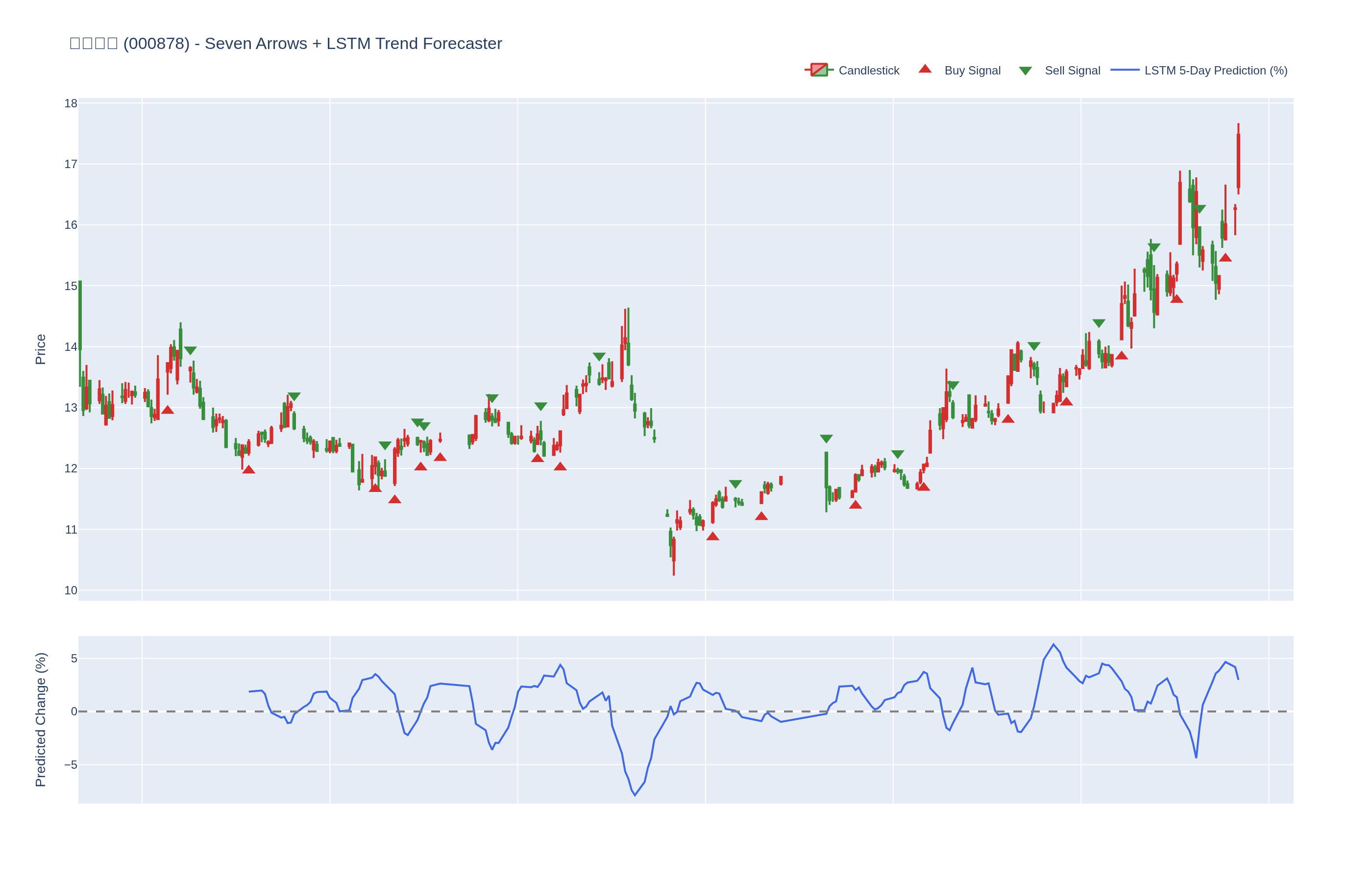This screenshot has height=882, width=1372.
Task: Toggle the LSTM 5-Day Prediction (%) legend label
Action: [x=1215, y=71]
